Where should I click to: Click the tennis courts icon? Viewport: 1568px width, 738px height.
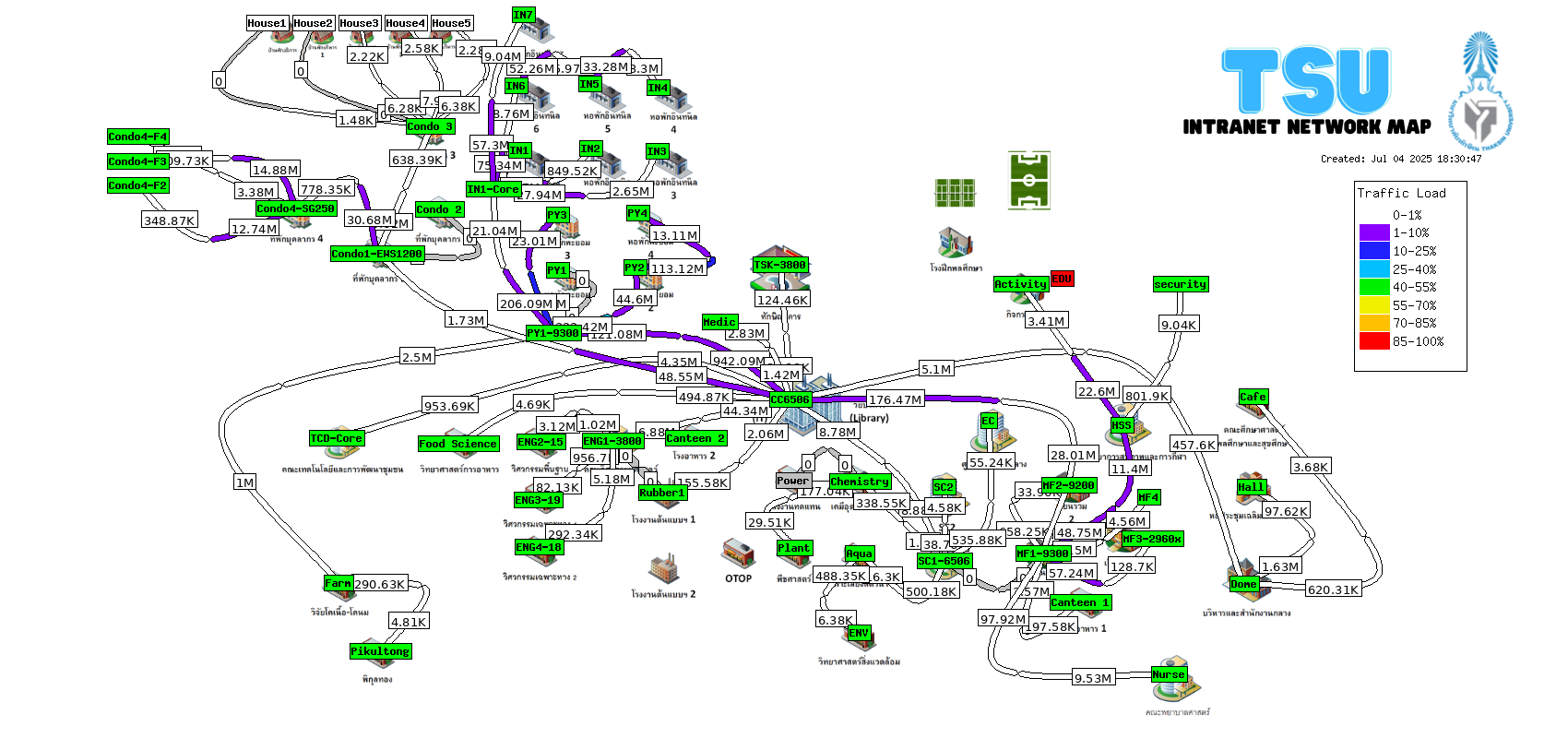pyautogui.click(x=956, y=193)
